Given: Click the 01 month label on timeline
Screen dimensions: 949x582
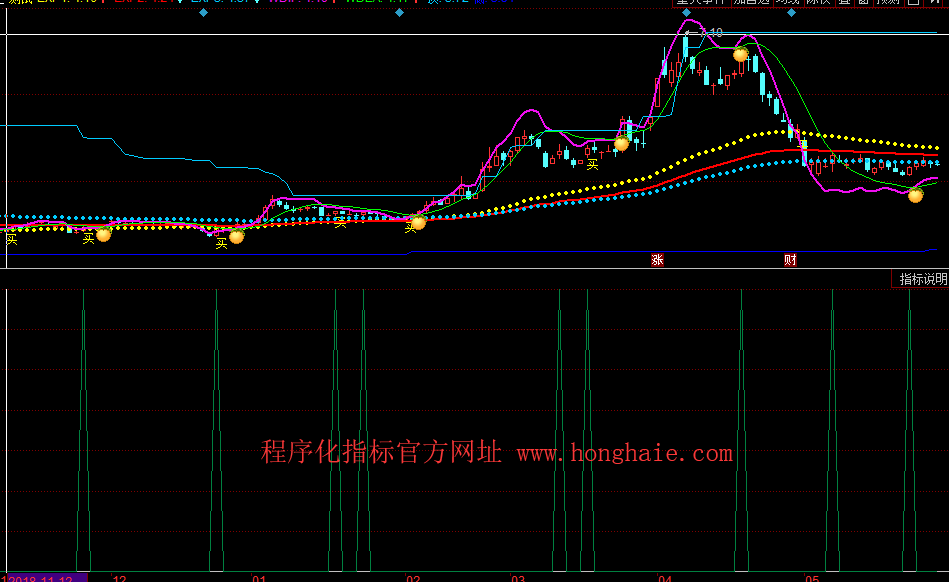Looking at the screenshot, I should click(x=259, y=577).
